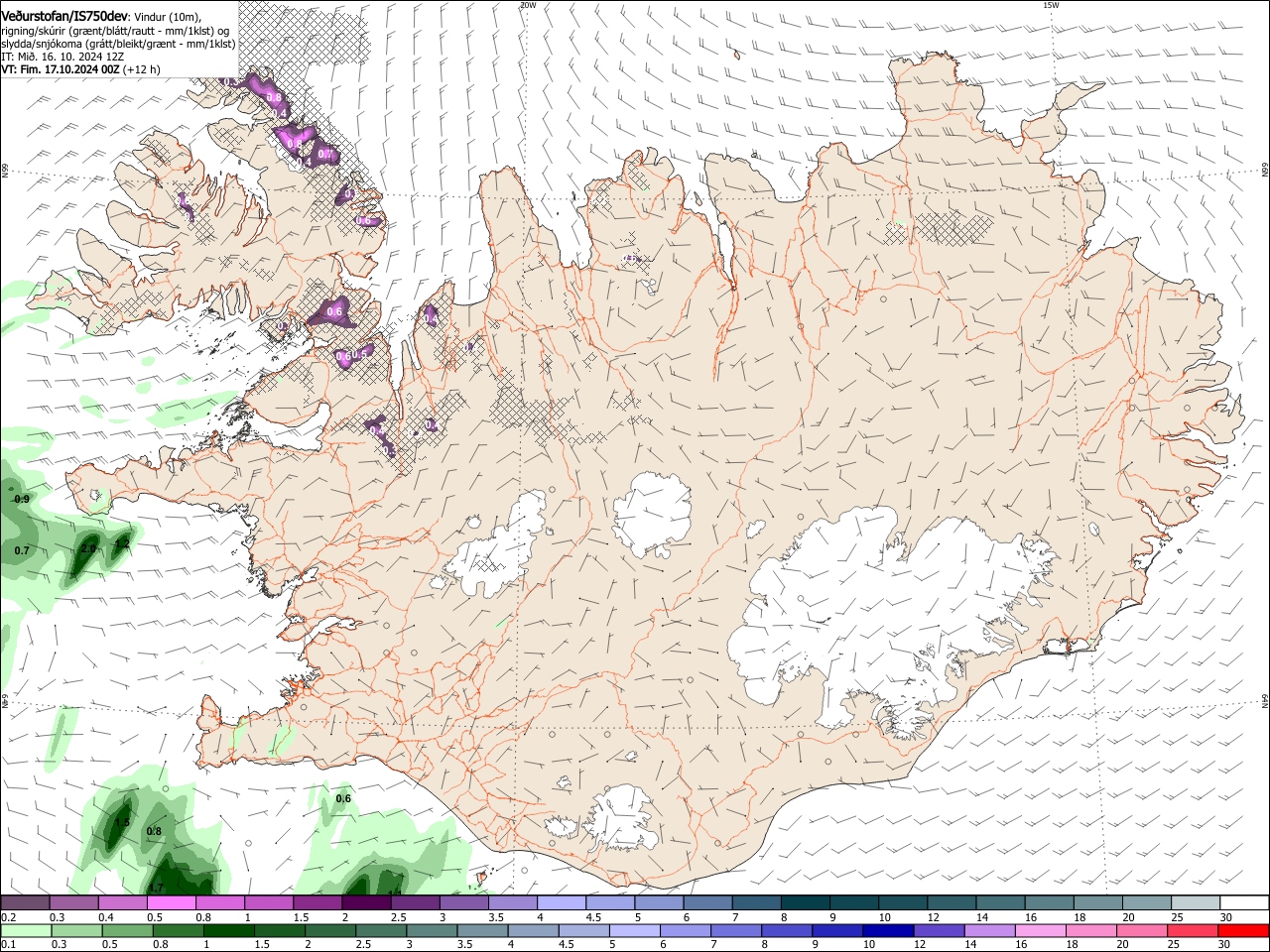Pick the darkest green 1 swatch in lower legend row
The width and height of the screenshot is (1270, 952).
point(228,931)
